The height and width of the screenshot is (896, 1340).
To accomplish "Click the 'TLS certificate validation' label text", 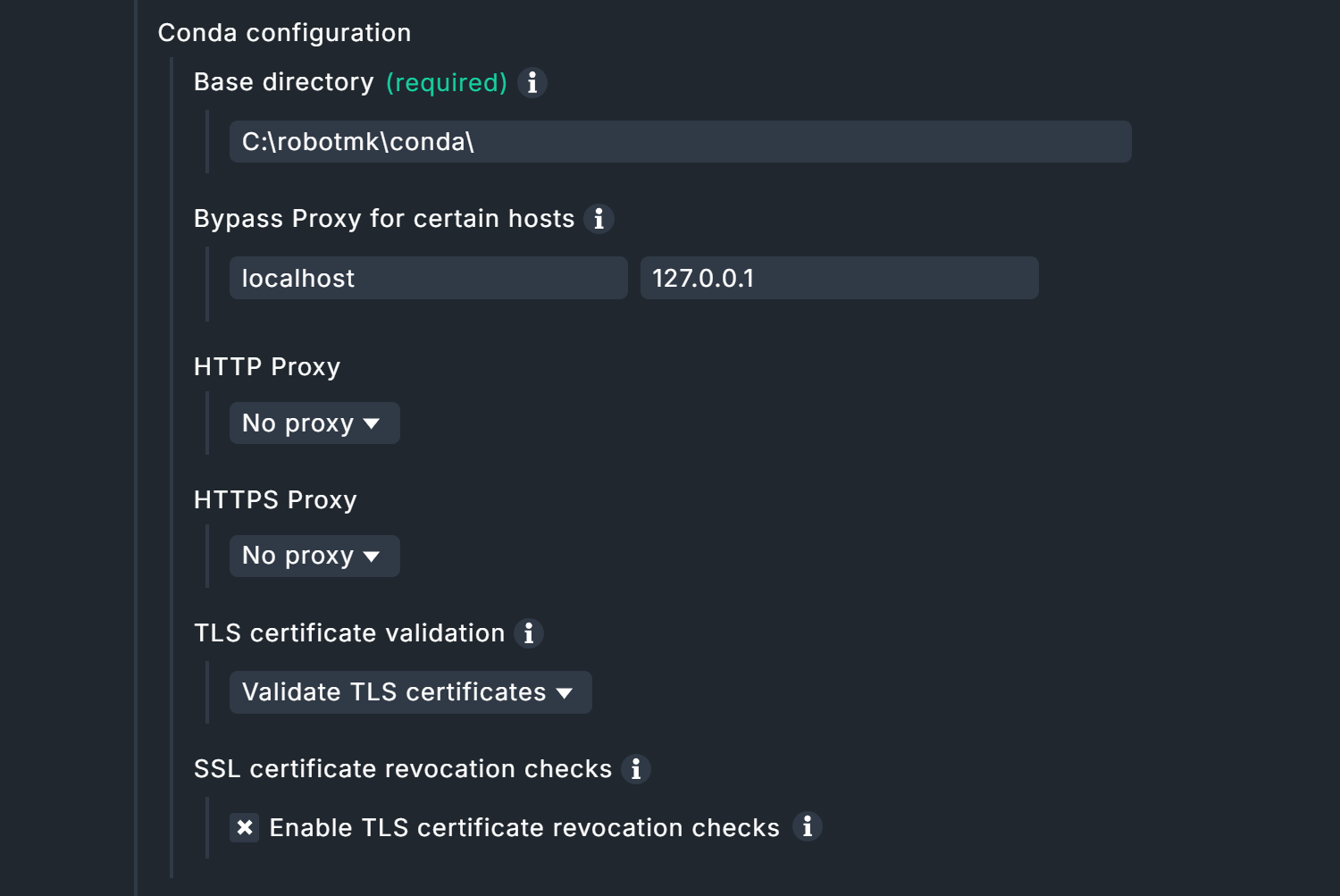I will coord(349,633).
